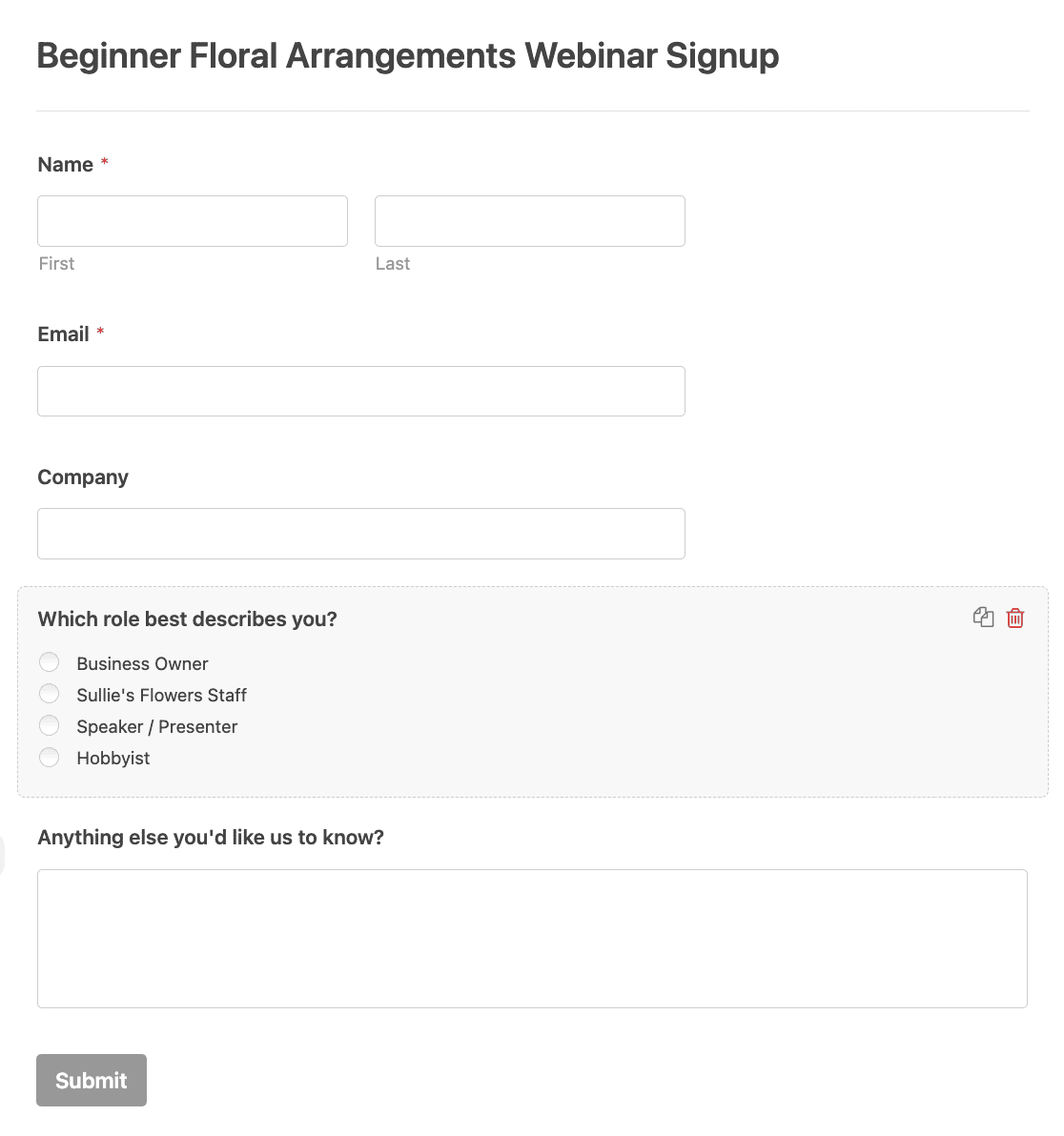The height and width of the screenshot is (1136, 1064).
Task: Duplicate the role question field
Action: tap(983, 618)
